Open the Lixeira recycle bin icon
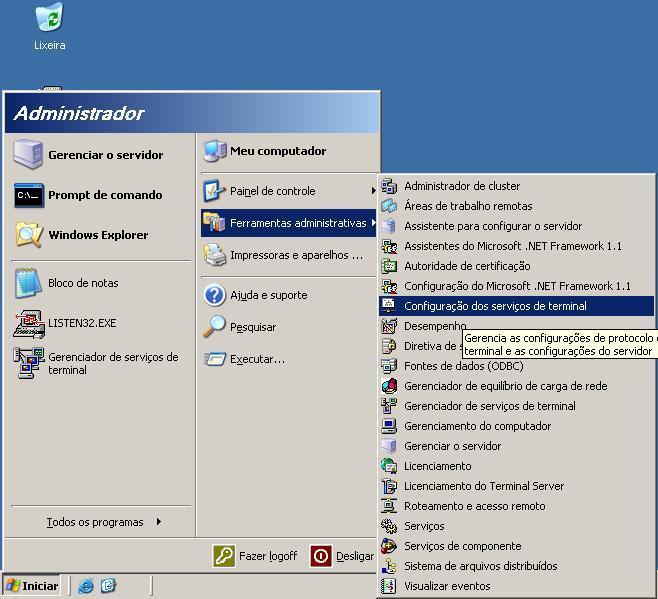Viewport: 658px width, 599px height. point(49,19)
